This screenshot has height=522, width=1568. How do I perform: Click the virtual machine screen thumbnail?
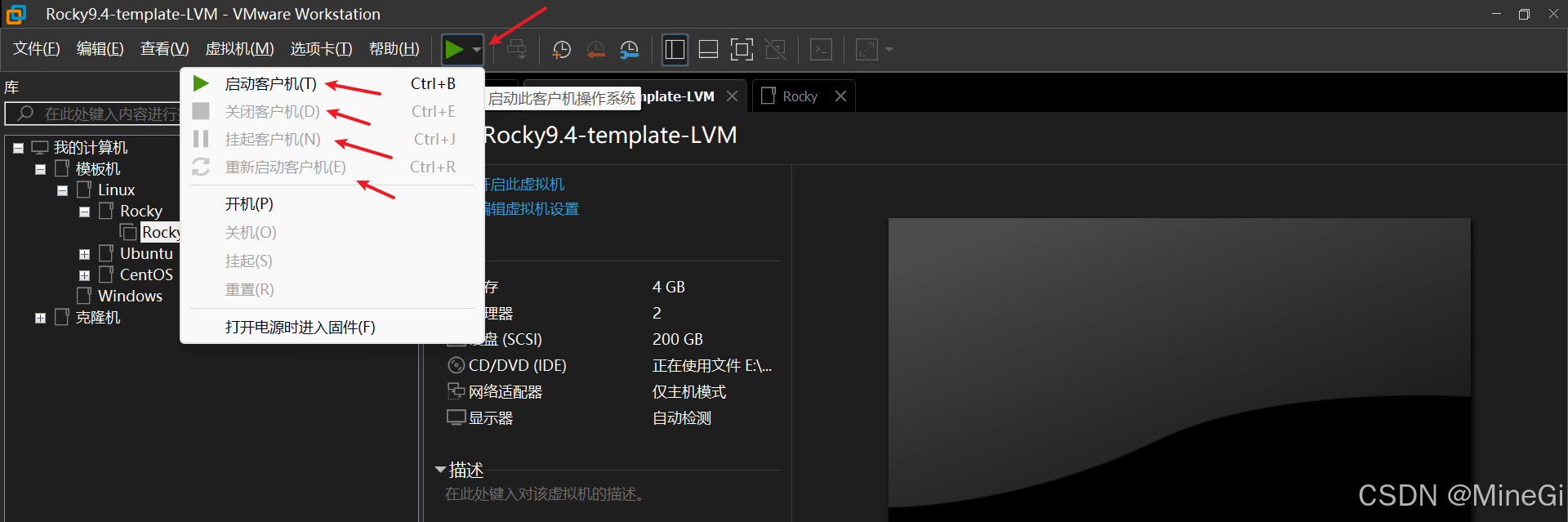(x=1179, y=369)
